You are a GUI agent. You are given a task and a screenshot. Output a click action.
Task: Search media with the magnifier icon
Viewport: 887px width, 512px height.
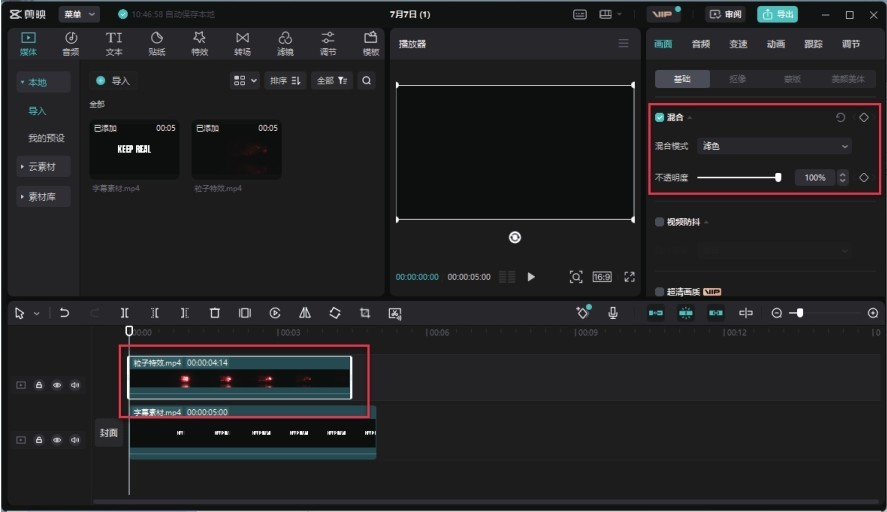pos(367,81)
